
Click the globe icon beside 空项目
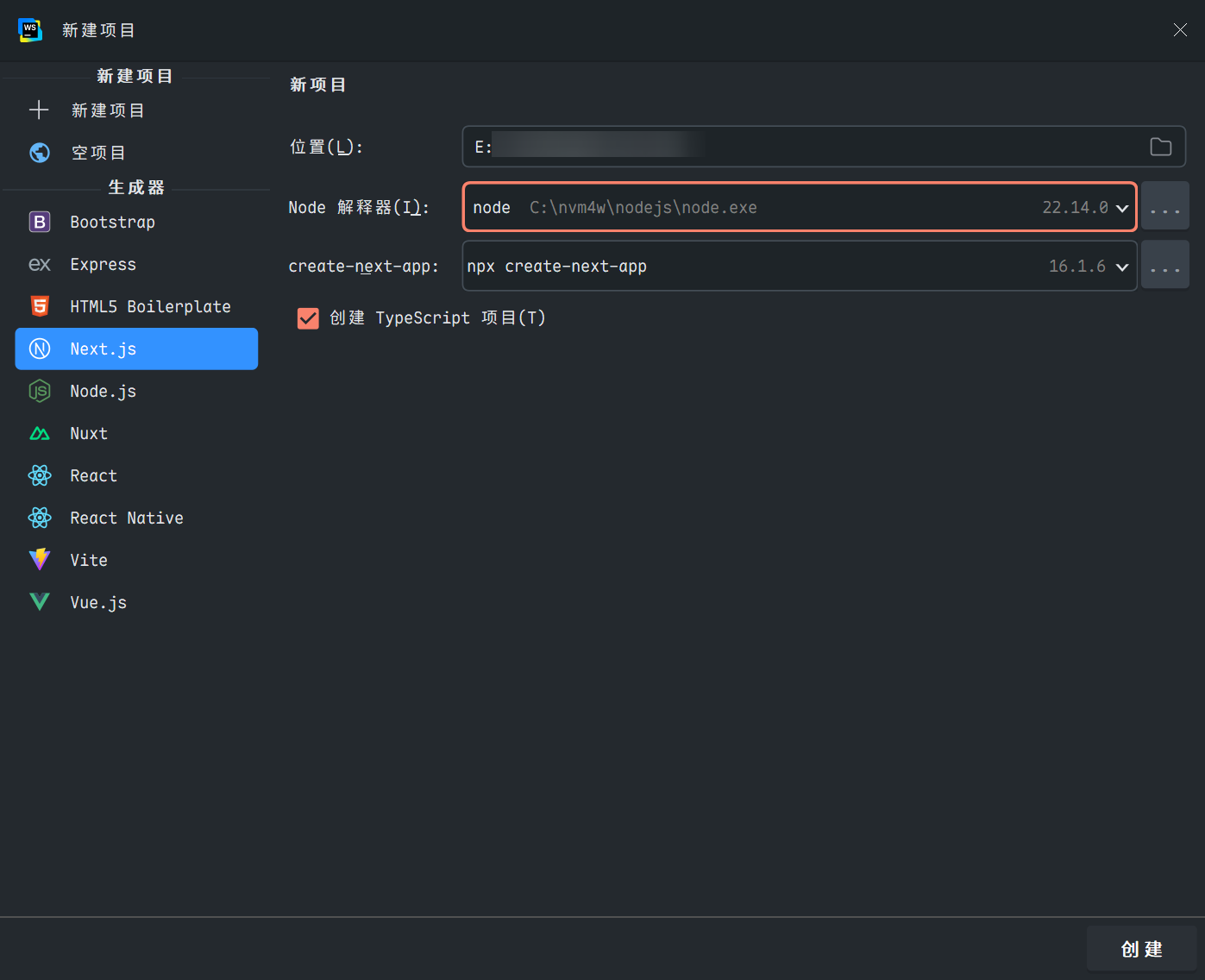(40, 153)
